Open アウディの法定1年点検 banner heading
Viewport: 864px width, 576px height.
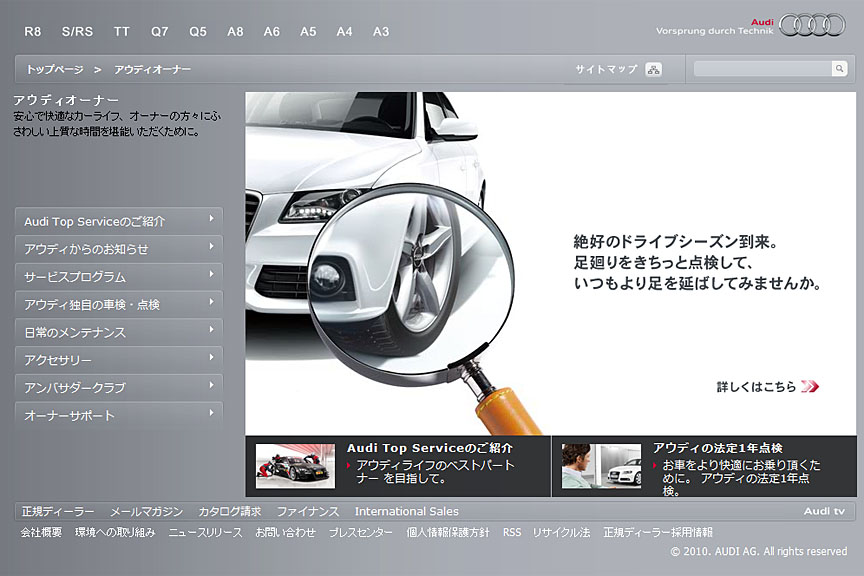coord(717,448)
